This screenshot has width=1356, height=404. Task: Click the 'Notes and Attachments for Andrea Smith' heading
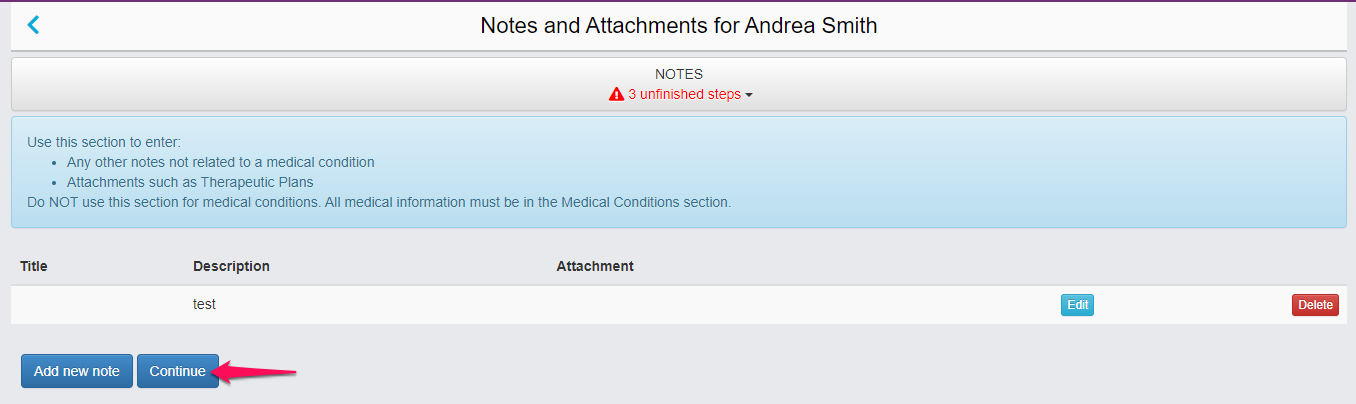click(678, 26)
